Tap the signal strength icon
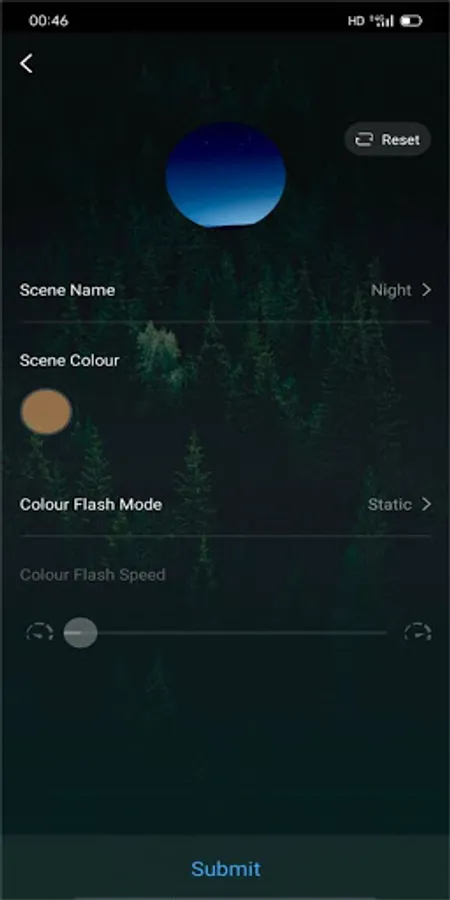450x900 pixels. (x=382, y=21)
